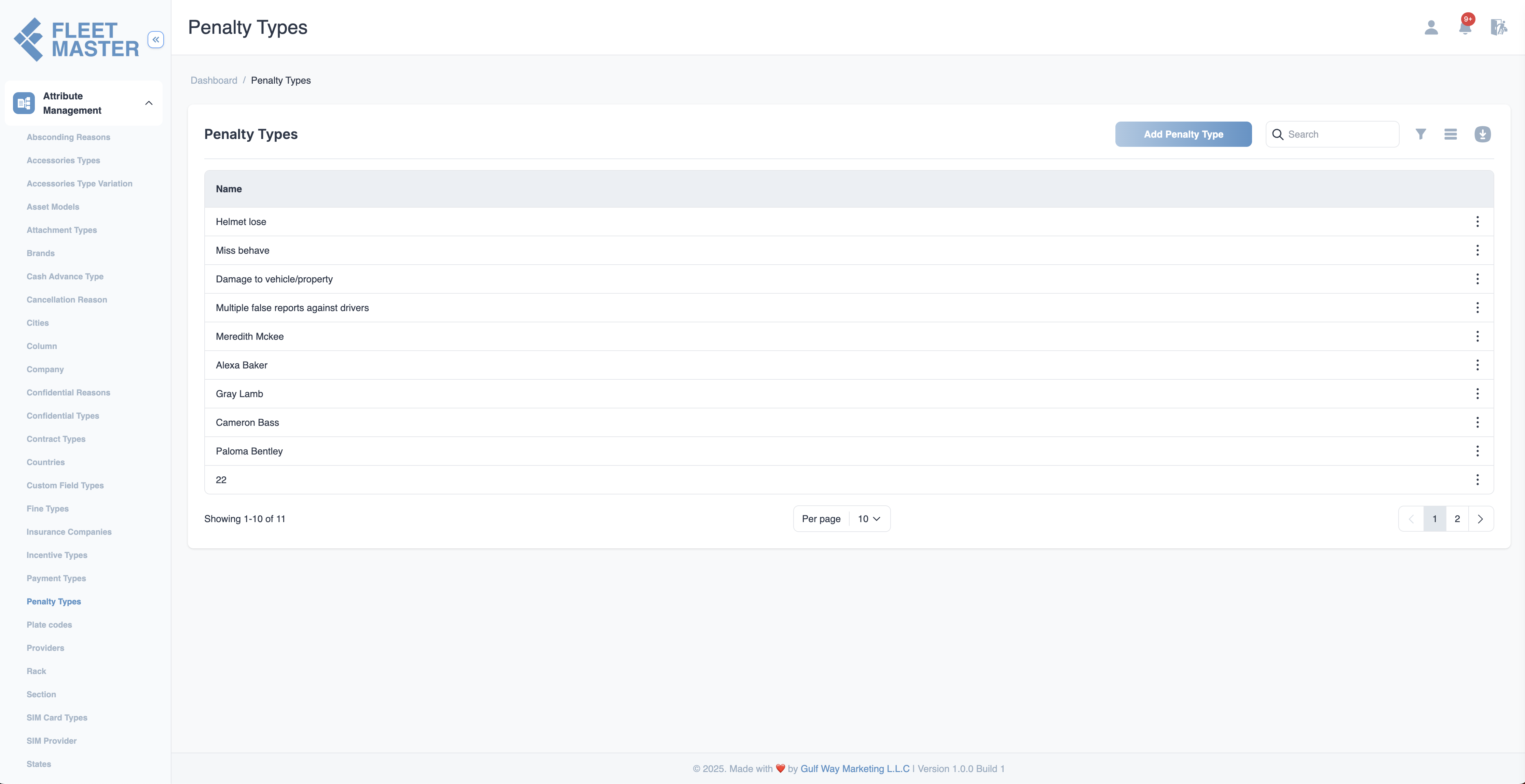Image resolution: width=1525 pixels, height=784 pixels.
Task: Open Absconding Reasons in sidebar
Action: click(68, 137)
